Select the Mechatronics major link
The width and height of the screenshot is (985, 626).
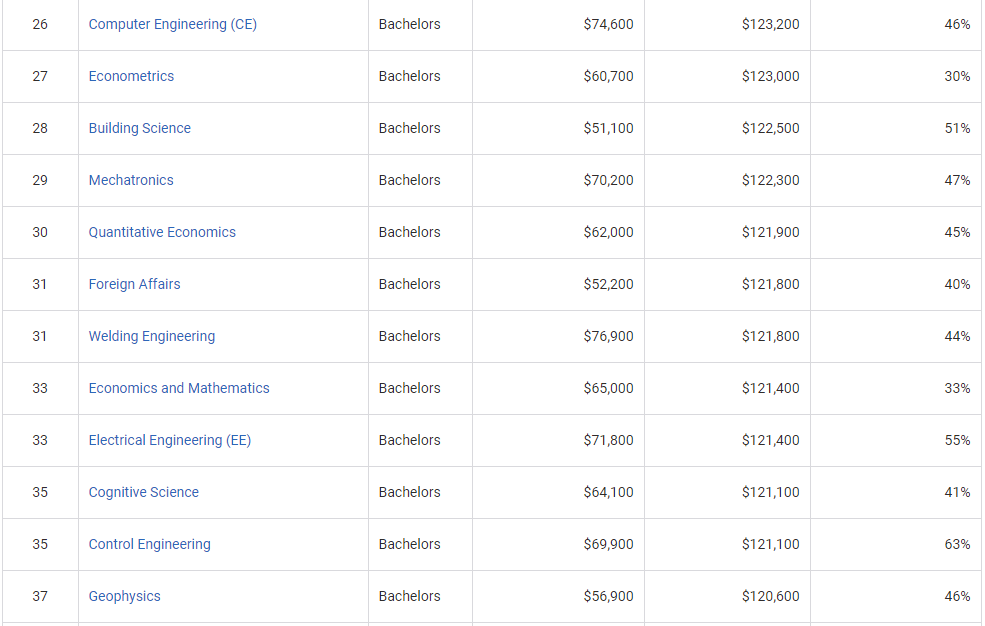(x=131, y=180)
